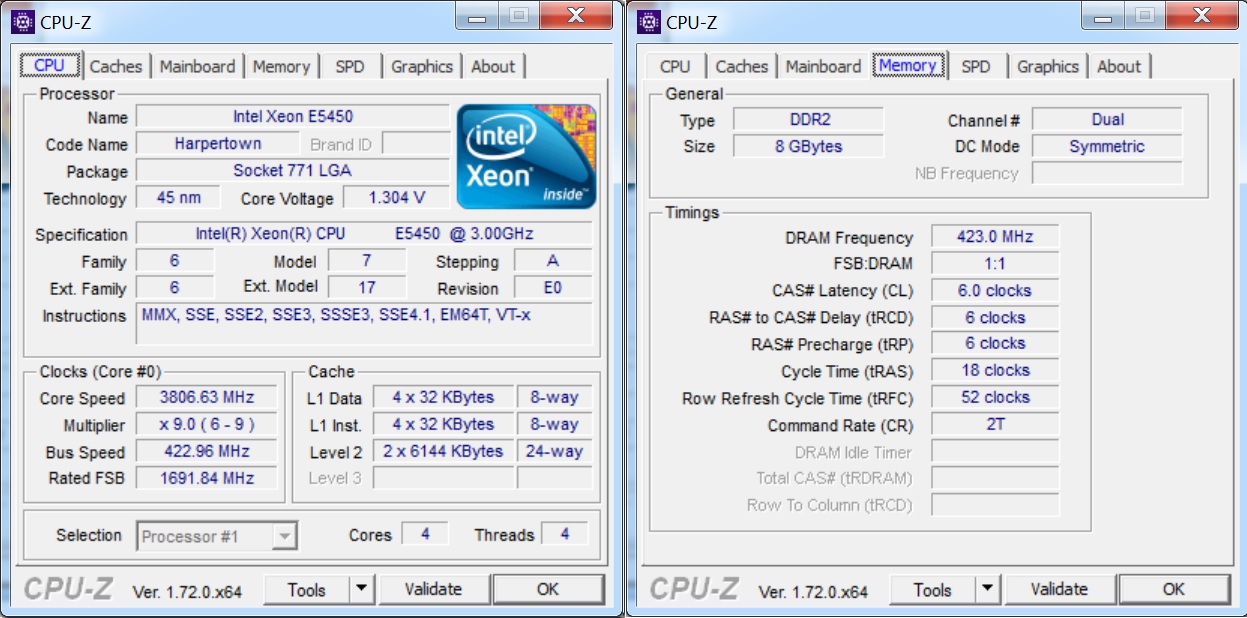Click Cycle Time (tRAS) value '18 clocks'
The width and height of the screenshot is (1247, 618).
(995, 371)
